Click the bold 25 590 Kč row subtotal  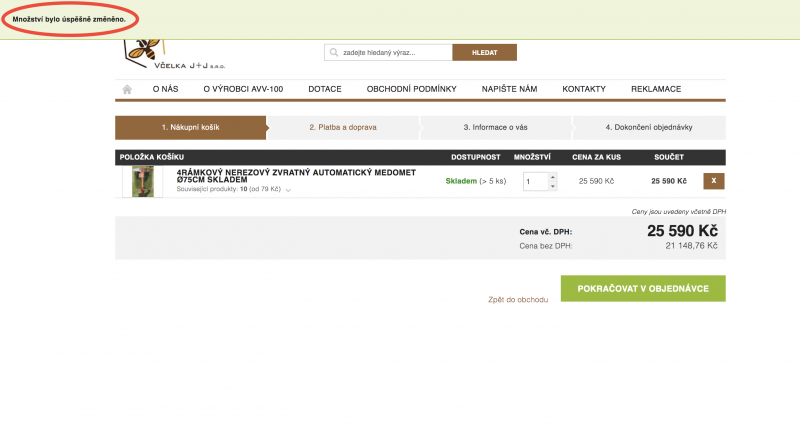click(669, 181)
